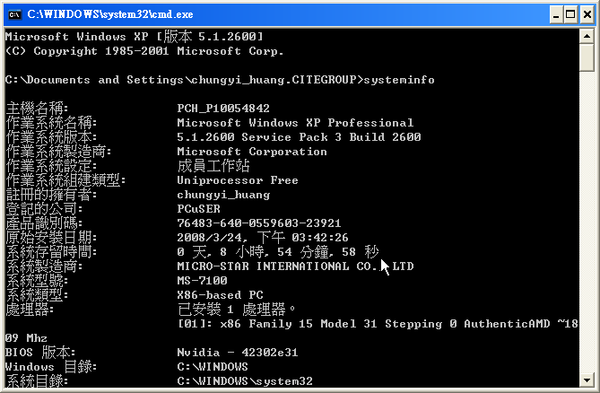Click the typed command 'systeminfo'

pyautogui.click(x=399, y=80)
